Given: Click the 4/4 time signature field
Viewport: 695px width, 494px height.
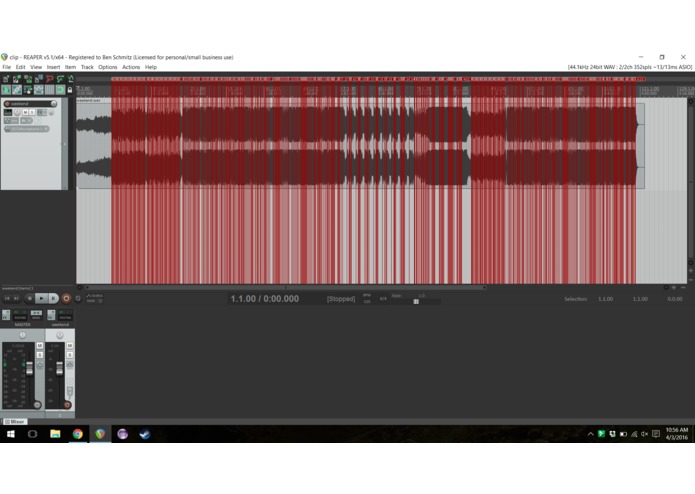Looking at the screenshot, I should (x=383, y=299).
